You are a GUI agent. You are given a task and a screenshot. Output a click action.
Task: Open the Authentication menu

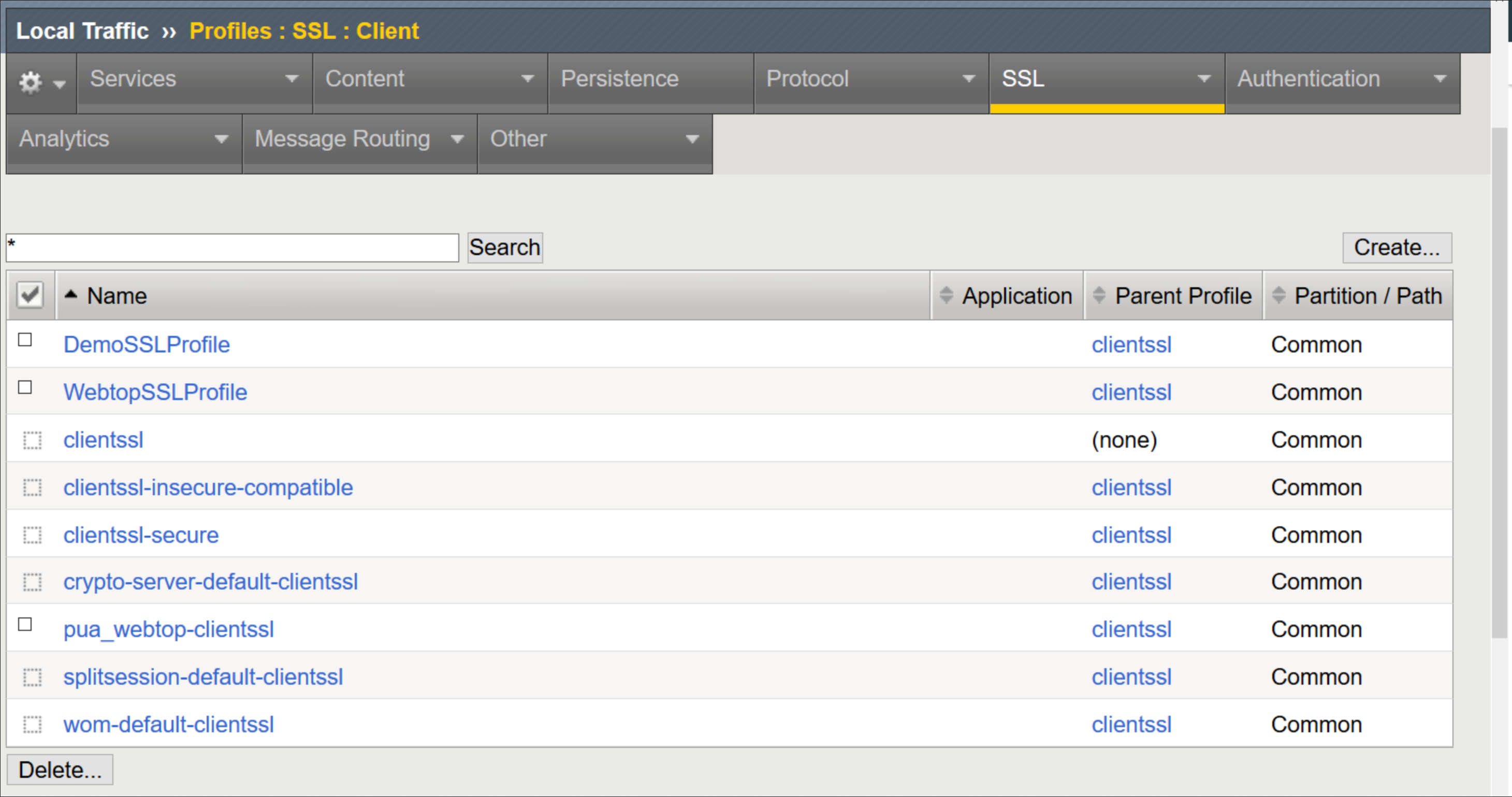tap(1342, 79)
